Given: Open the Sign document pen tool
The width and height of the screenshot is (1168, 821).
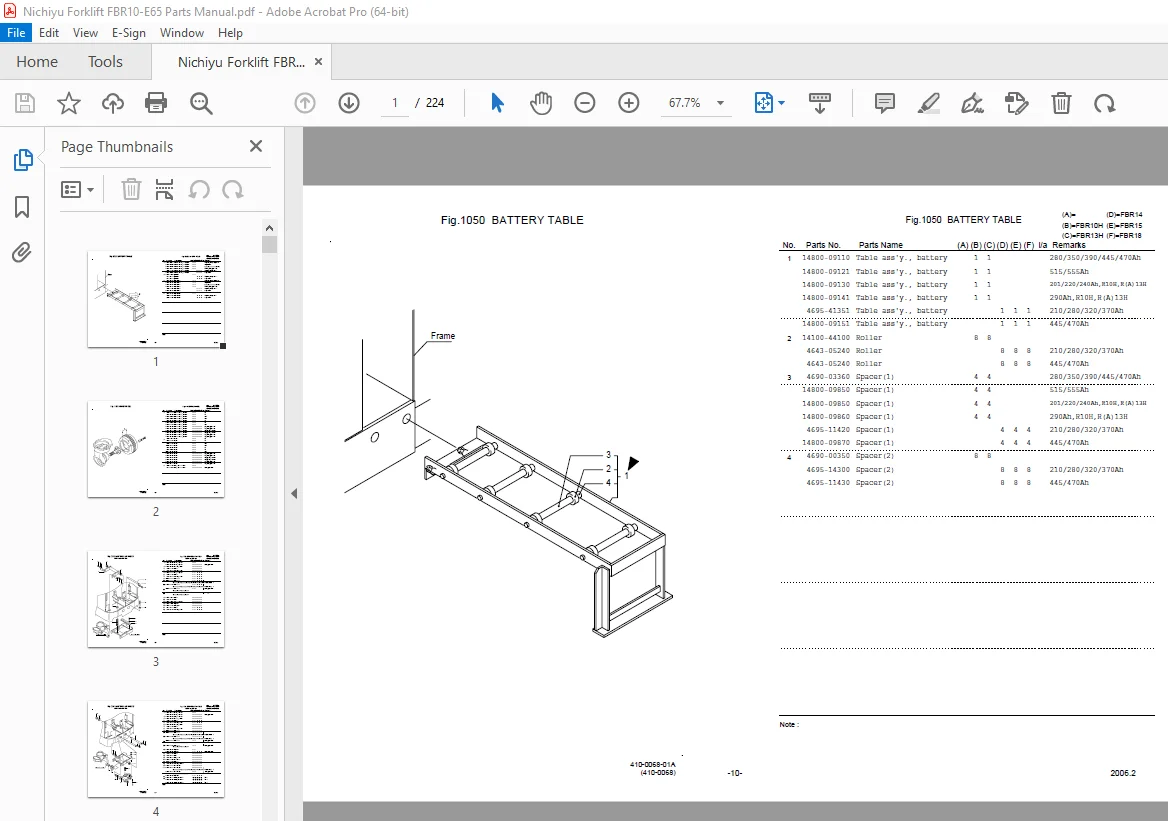Looking at the screenshot, I should pyautogui.click(x=972, y=103).
